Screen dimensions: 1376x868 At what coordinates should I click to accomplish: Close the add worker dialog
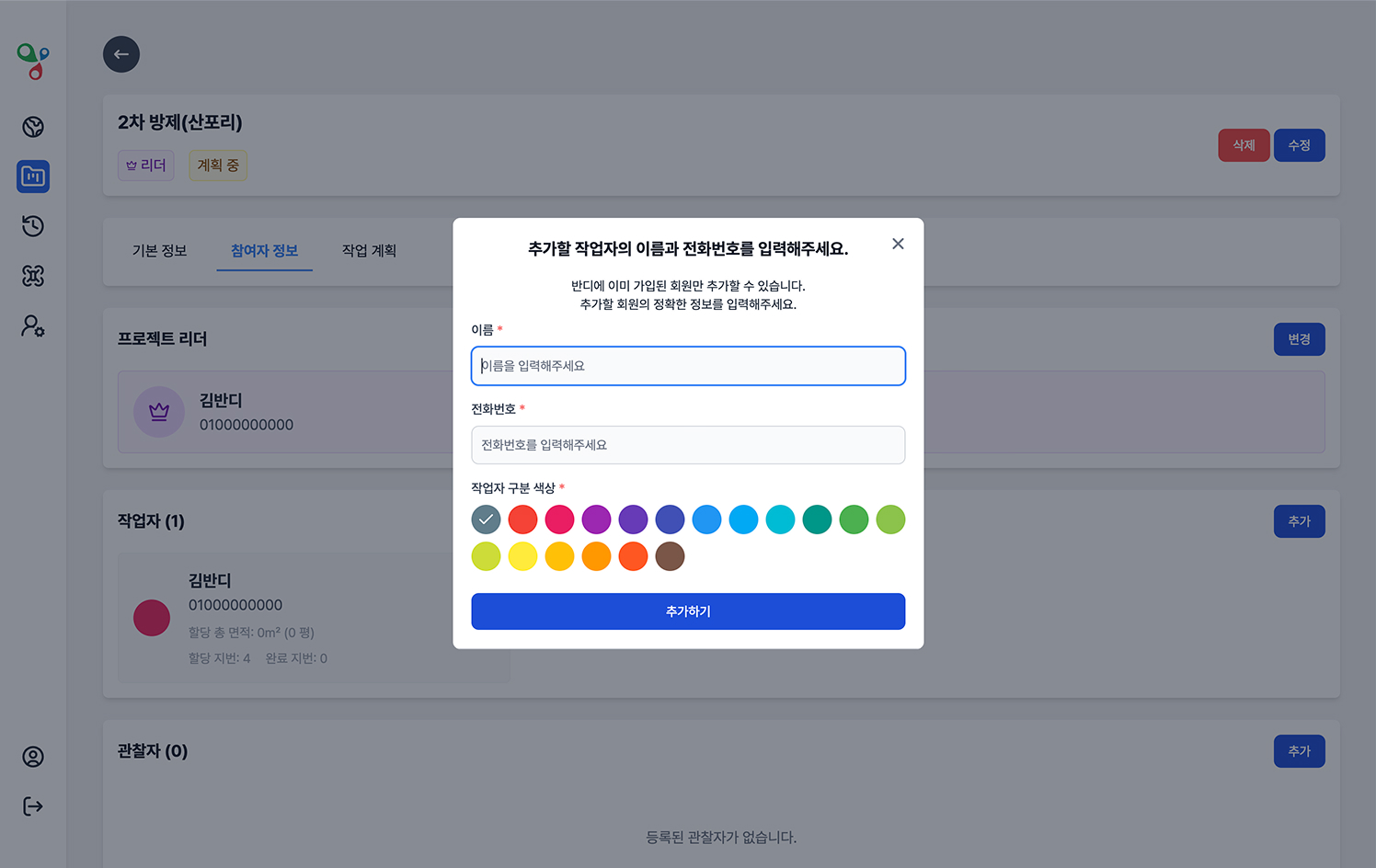point(898,244)
